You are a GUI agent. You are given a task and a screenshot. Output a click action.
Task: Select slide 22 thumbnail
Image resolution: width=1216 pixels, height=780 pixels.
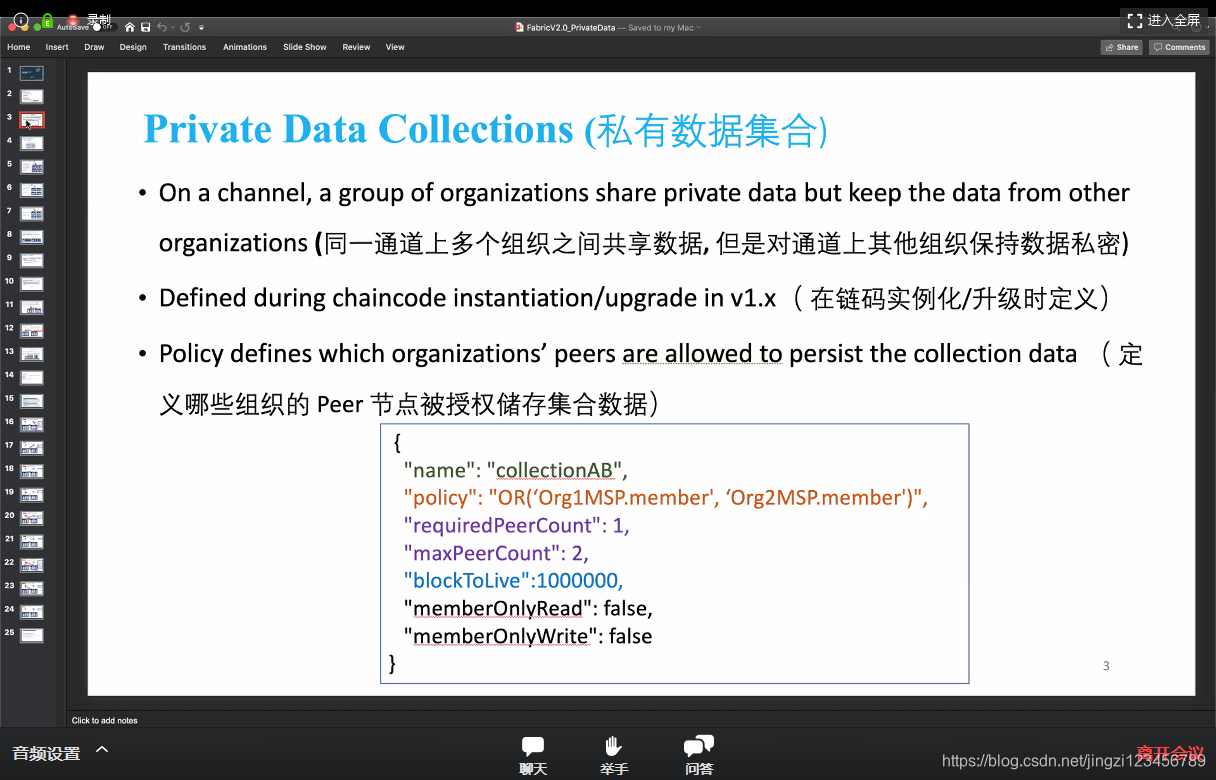pos(32,565)
